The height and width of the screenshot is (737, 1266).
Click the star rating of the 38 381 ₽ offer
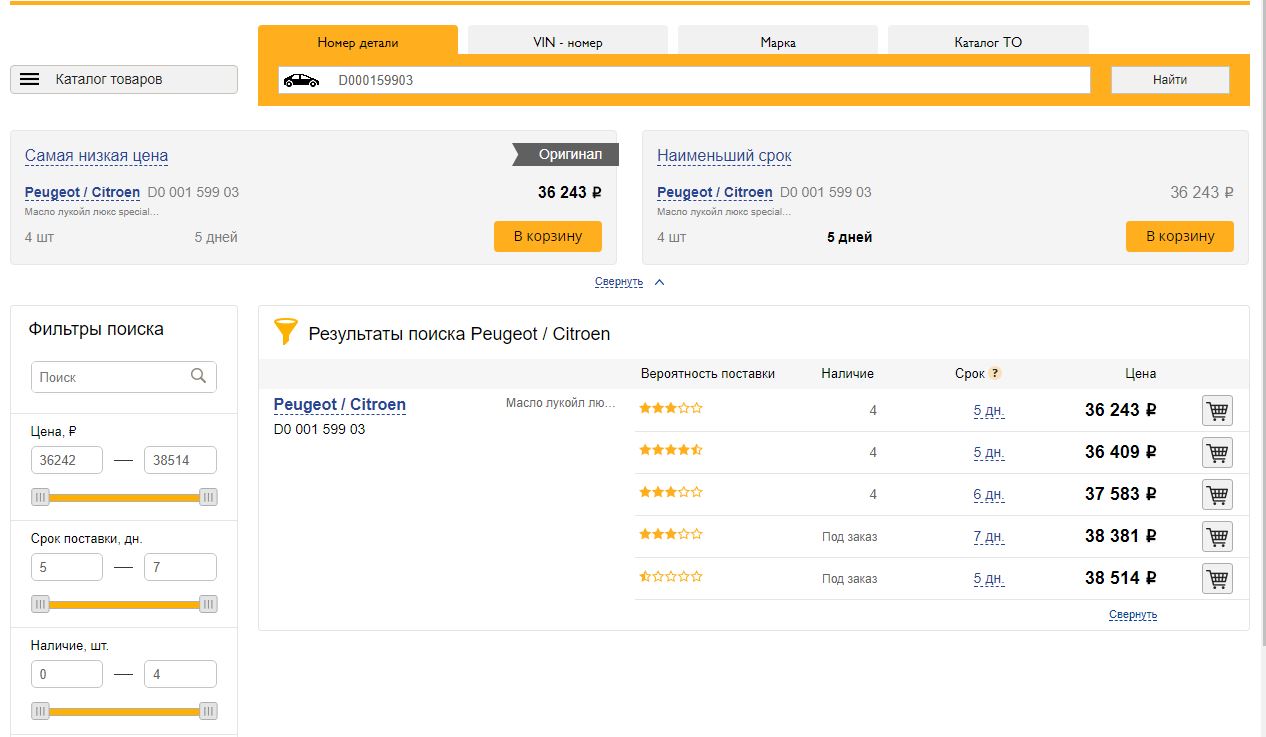point(671,534)
